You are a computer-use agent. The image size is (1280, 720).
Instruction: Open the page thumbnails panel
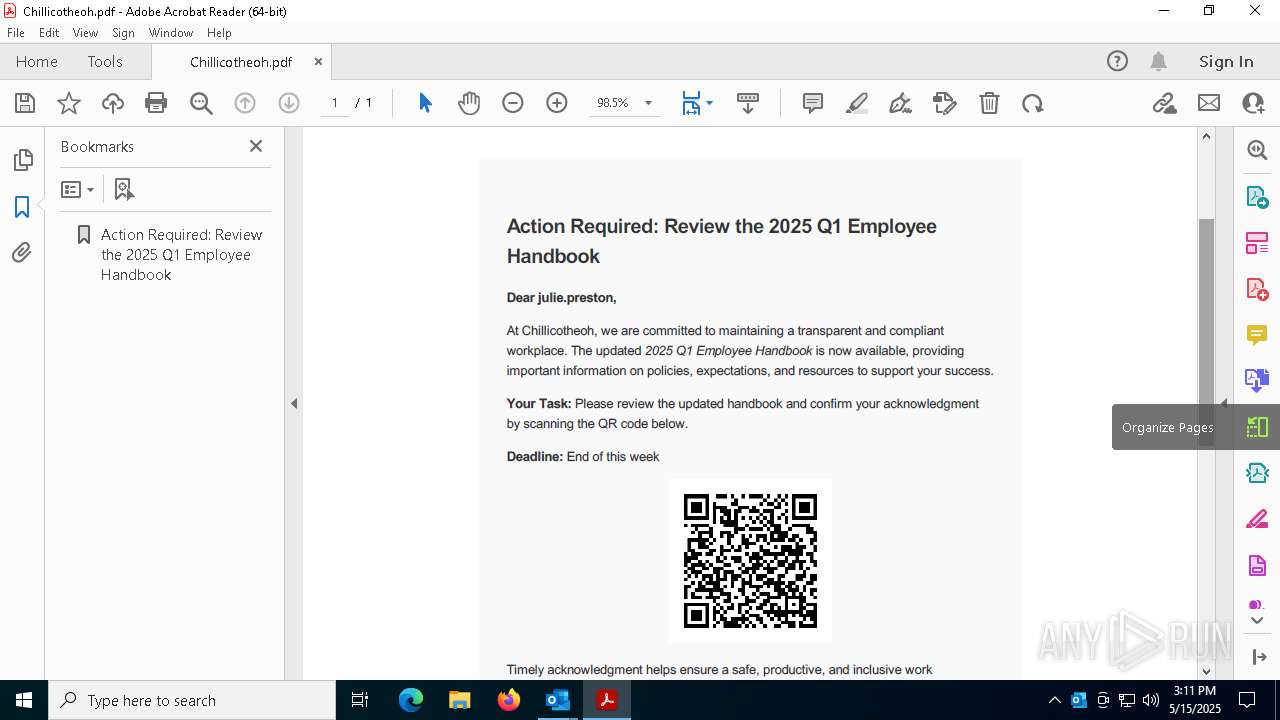pos(22,160)
